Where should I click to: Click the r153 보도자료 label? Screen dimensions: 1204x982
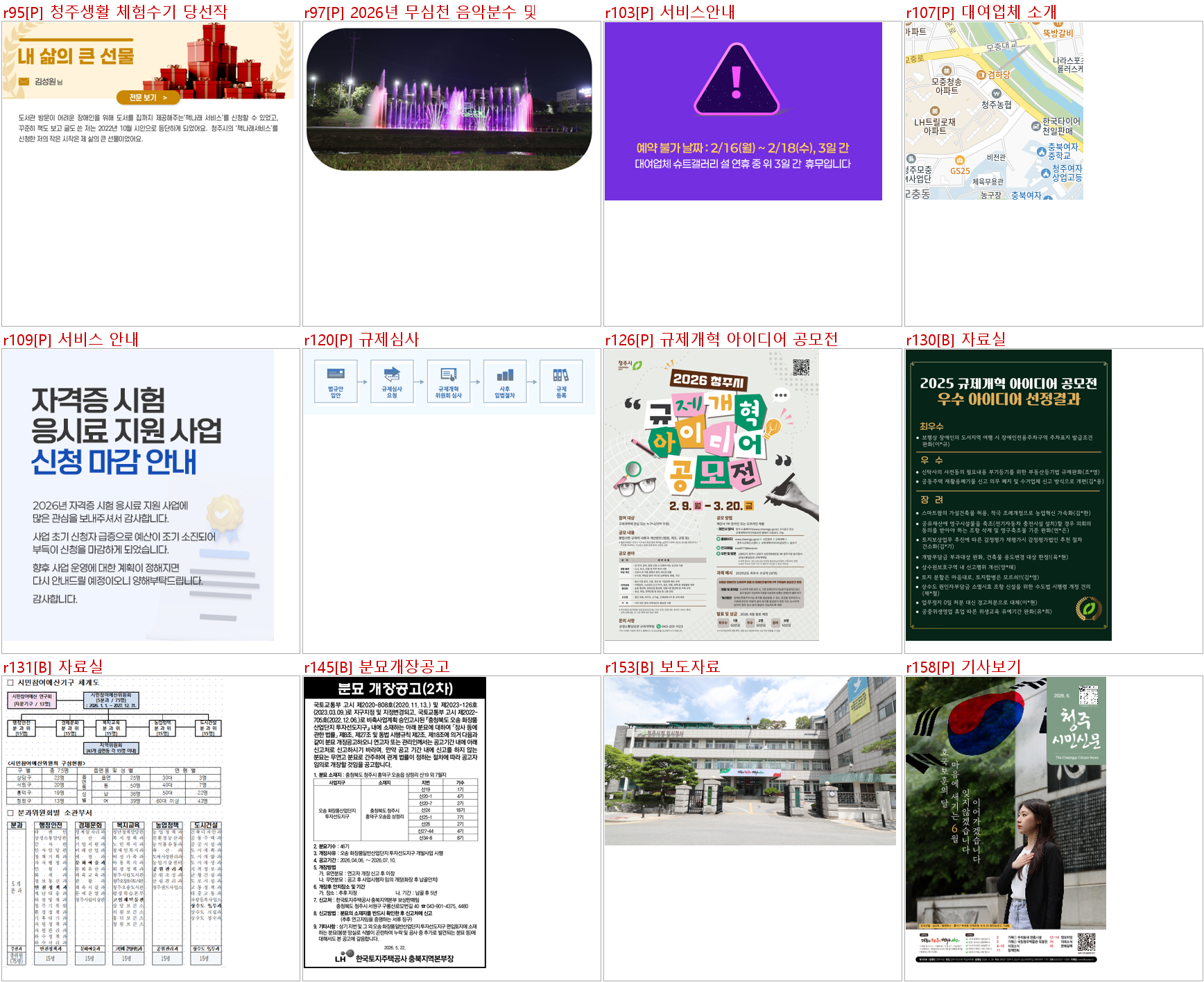click(662, 666)
